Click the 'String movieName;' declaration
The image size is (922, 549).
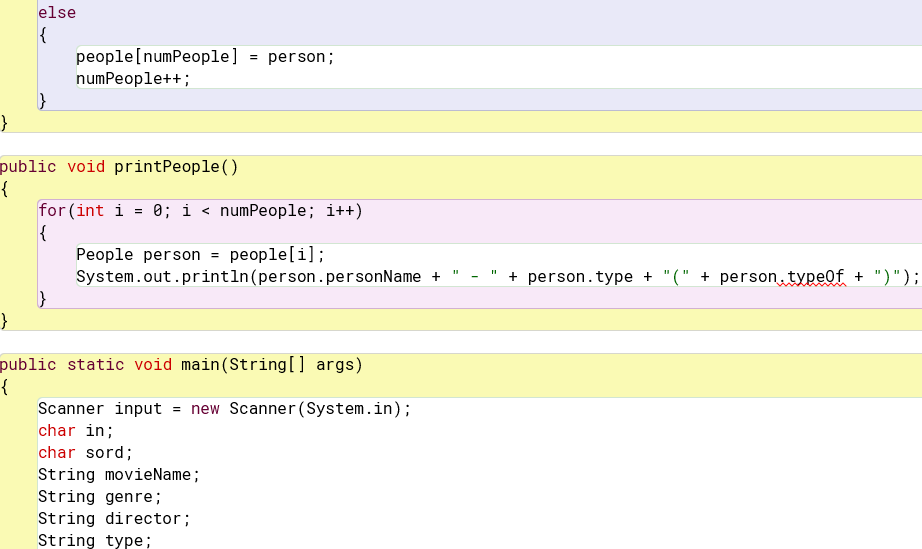pos(119,475)
